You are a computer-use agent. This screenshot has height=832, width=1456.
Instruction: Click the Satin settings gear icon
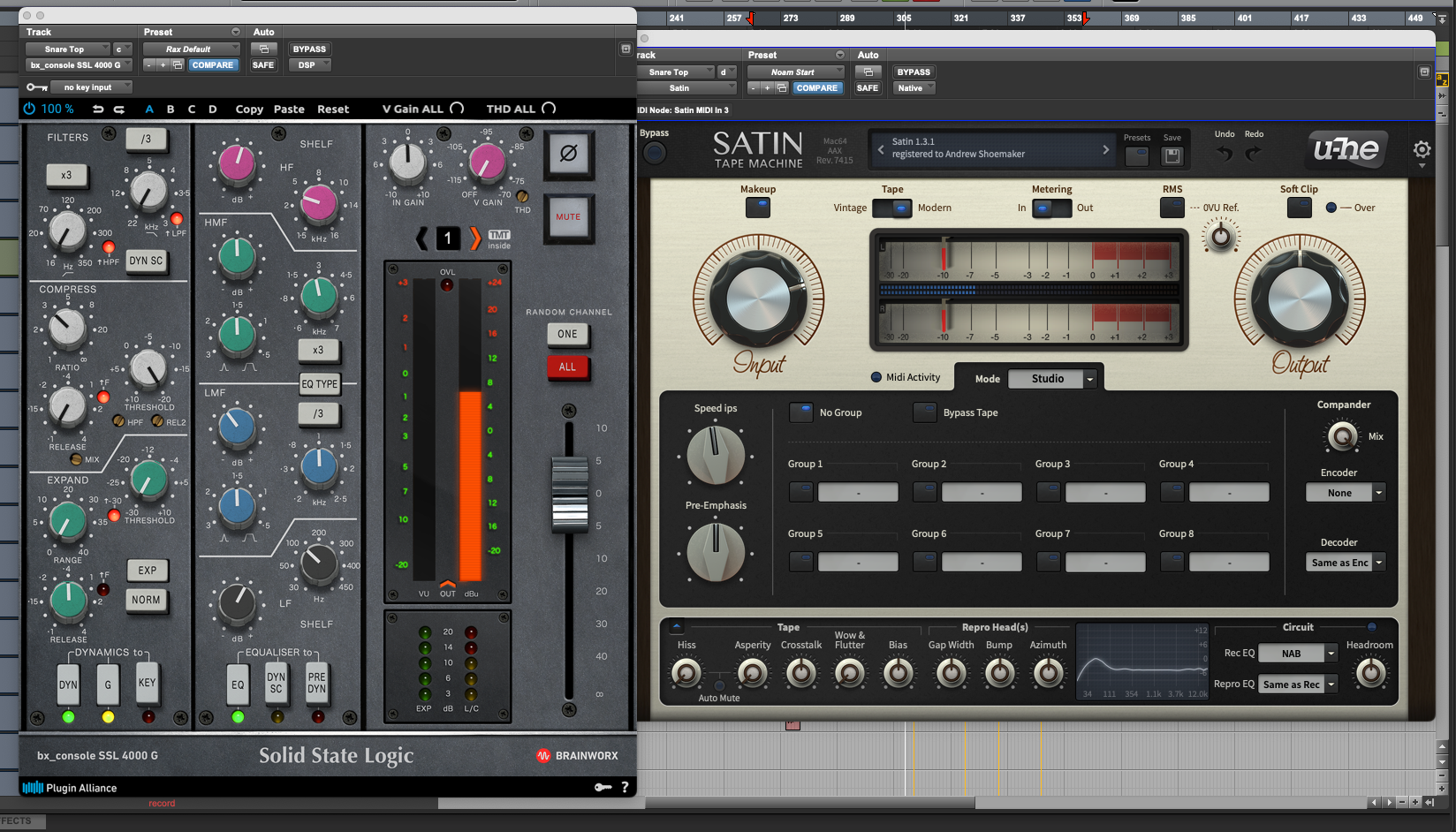[x=1422, y=149]
